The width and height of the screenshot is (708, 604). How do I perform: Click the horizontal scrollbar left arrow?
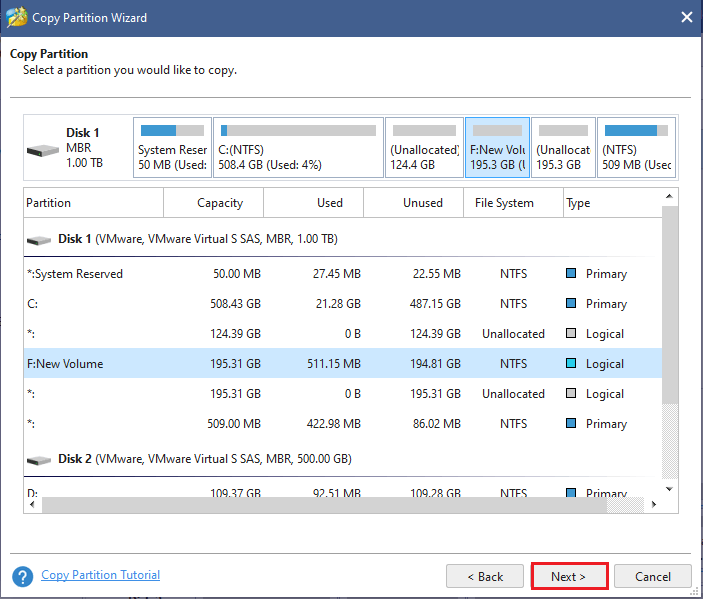32,505
